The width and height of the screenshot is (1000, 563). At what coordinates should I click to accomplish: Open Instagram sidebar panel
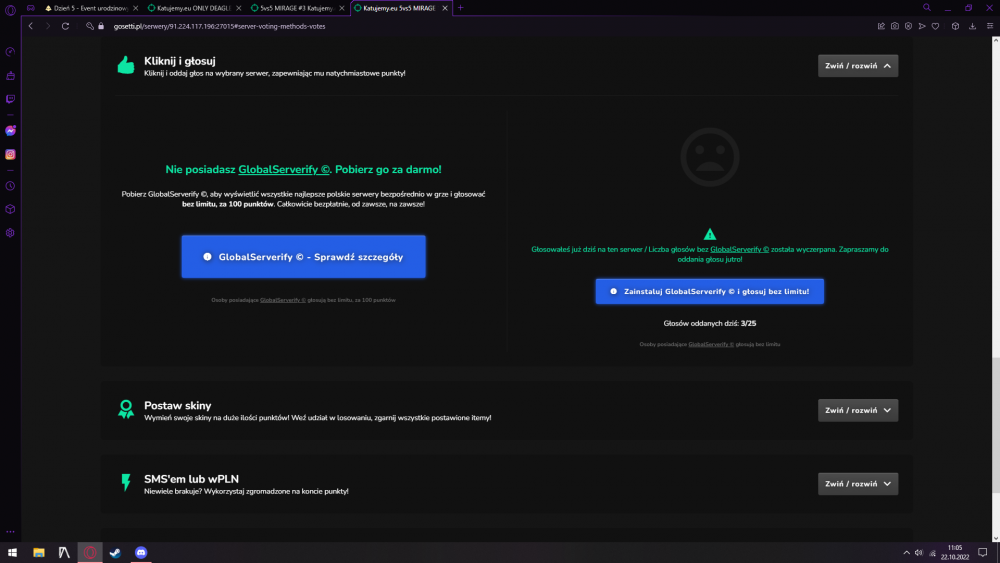pos(10,154)
